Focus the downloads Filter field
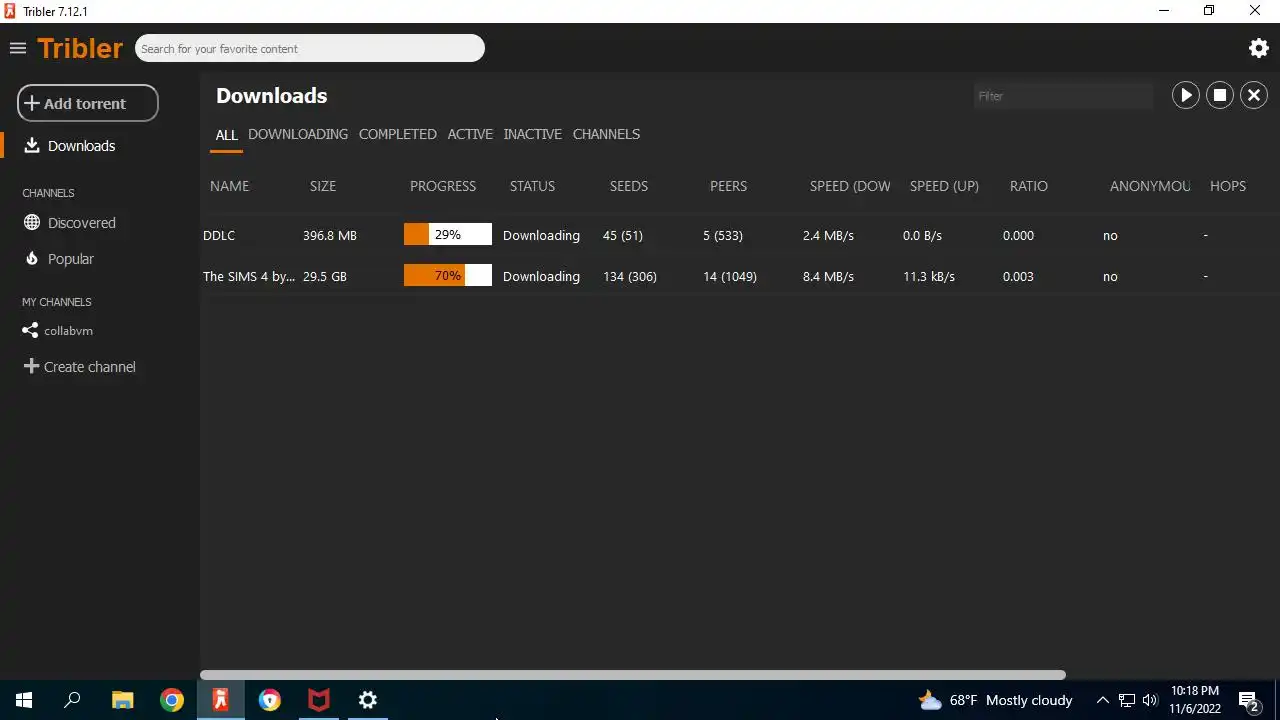The height and width of the screenshot is (720, 1280). point(1063,96)
